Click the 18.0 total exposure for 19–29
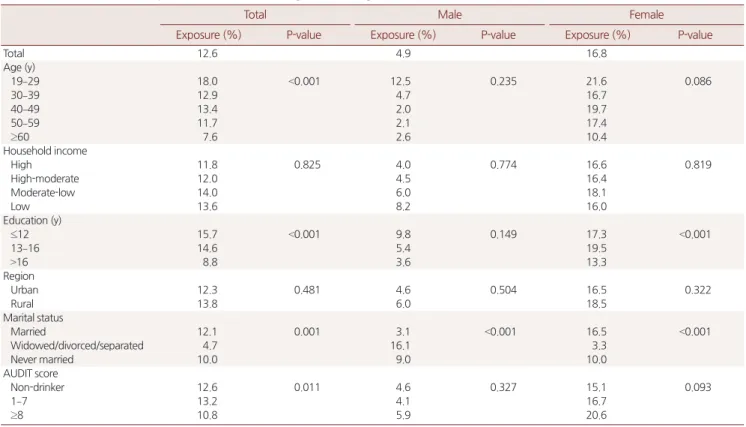Screen dimensions: 746x427 coord(207,81)
